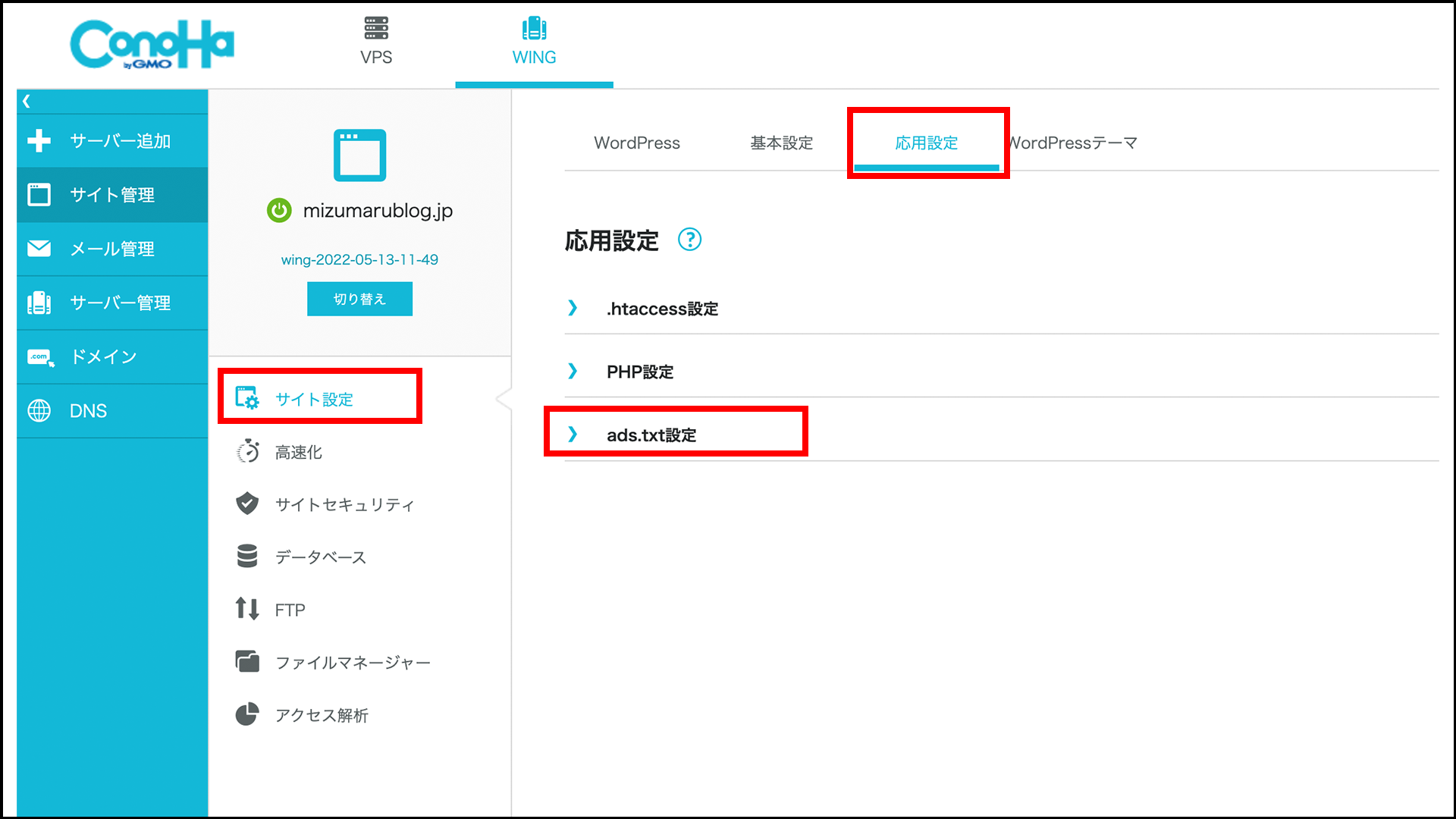Click the database icon beside データベース
This screenshot has width=1456, height=819.
click(x=247, y=556)
